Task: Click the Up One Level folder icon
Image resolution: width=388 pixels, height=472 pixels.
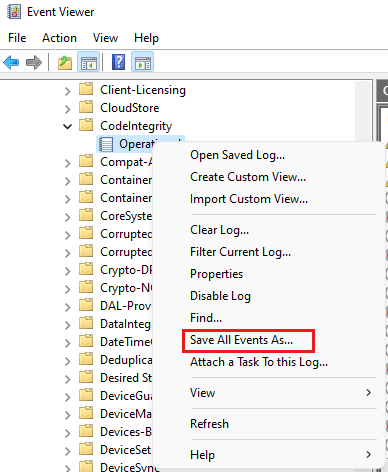Action: 65,62
